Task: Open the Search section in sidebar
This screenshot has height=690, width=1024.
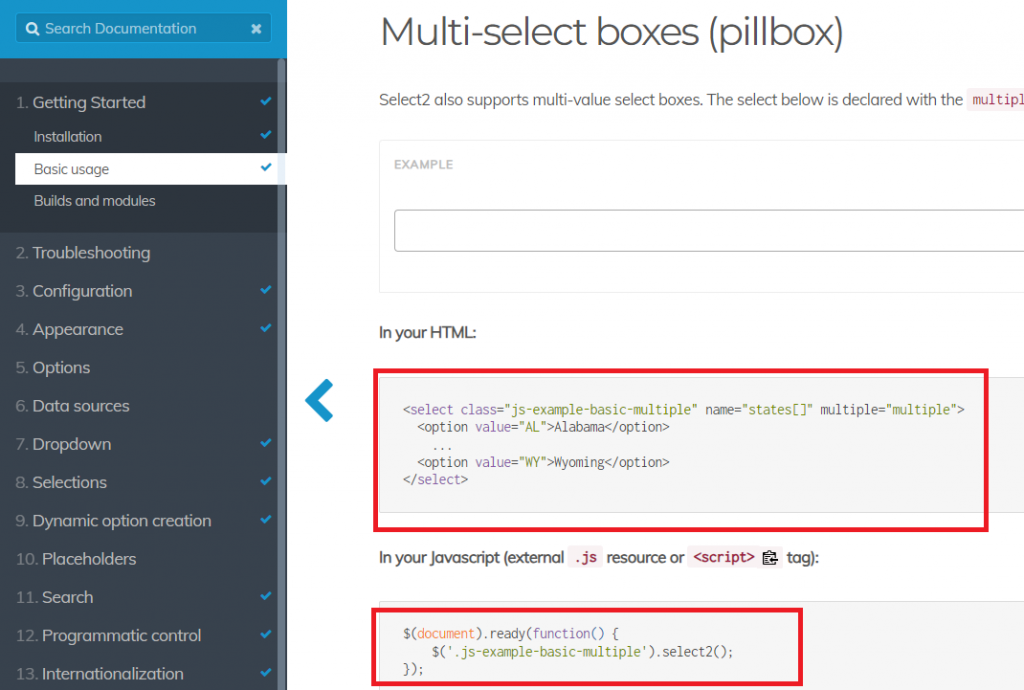Action: pyautogui.click(x=54, y=597)
